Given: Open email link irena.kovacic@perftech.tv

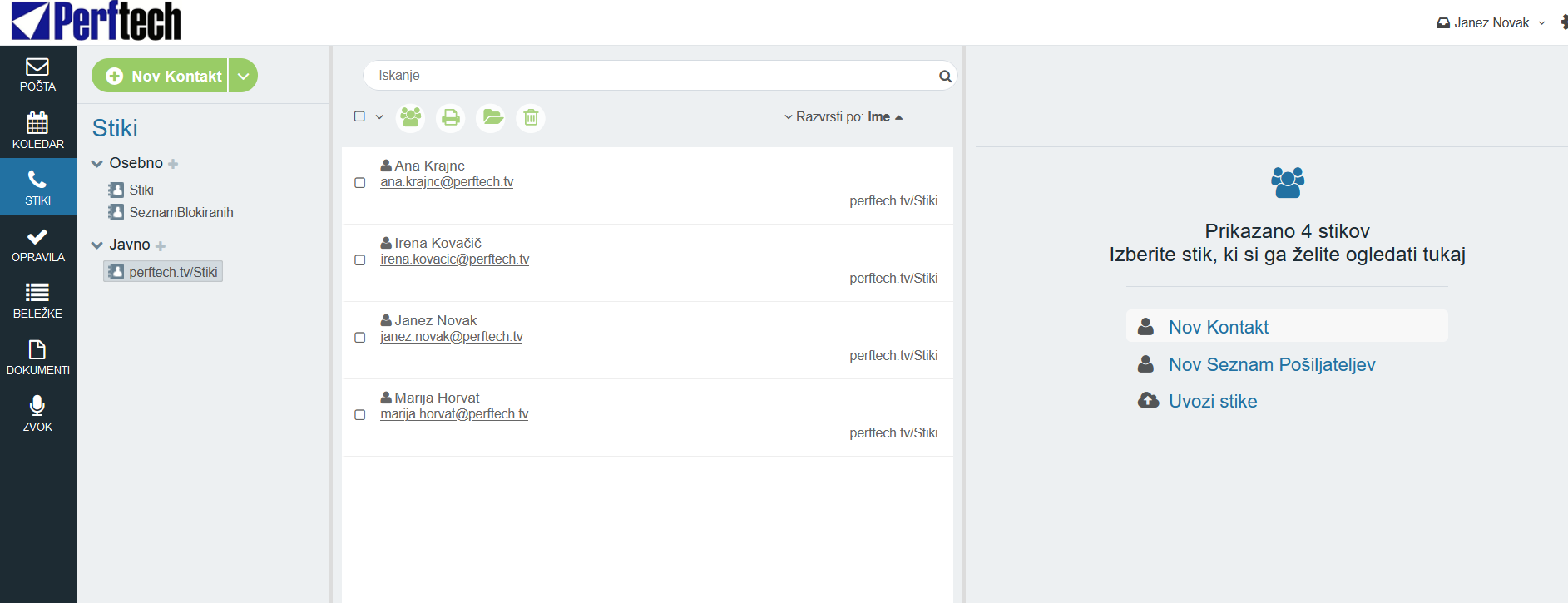Looking at the screenshot, I should click(x=454, y=259).
